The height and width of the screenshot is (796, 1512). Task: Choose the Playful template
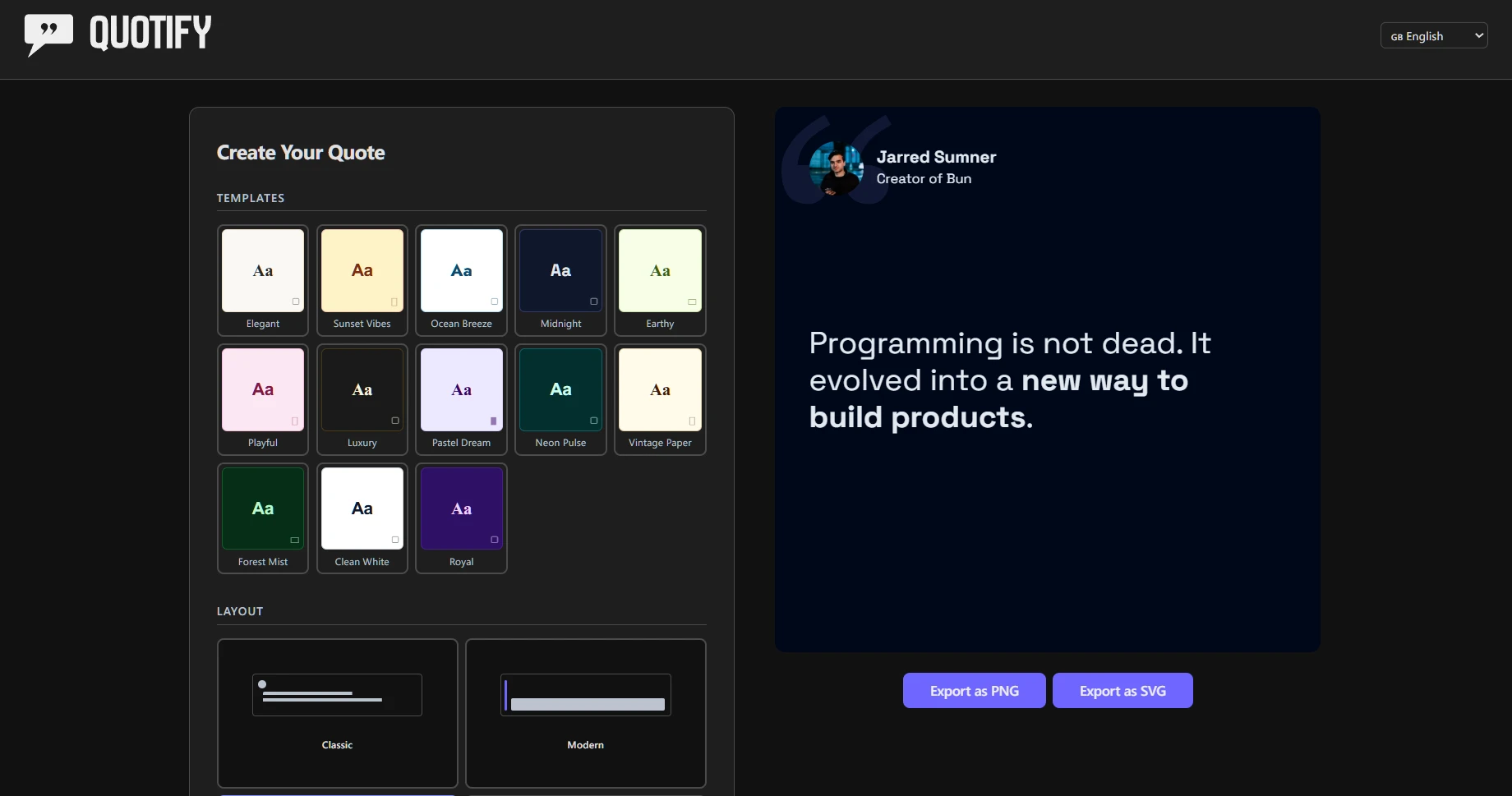coord(263,399)
